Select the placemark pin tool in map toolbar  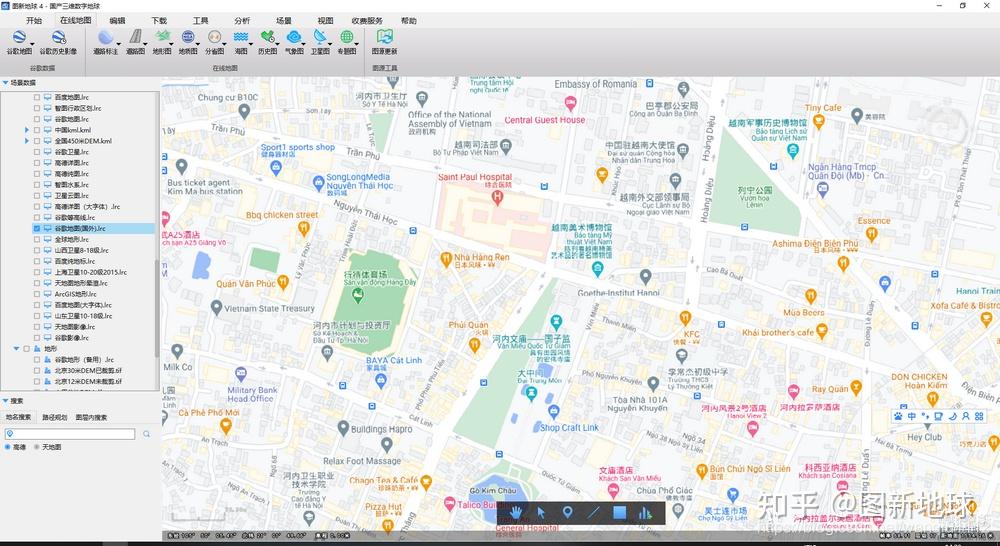pos(567,512)
